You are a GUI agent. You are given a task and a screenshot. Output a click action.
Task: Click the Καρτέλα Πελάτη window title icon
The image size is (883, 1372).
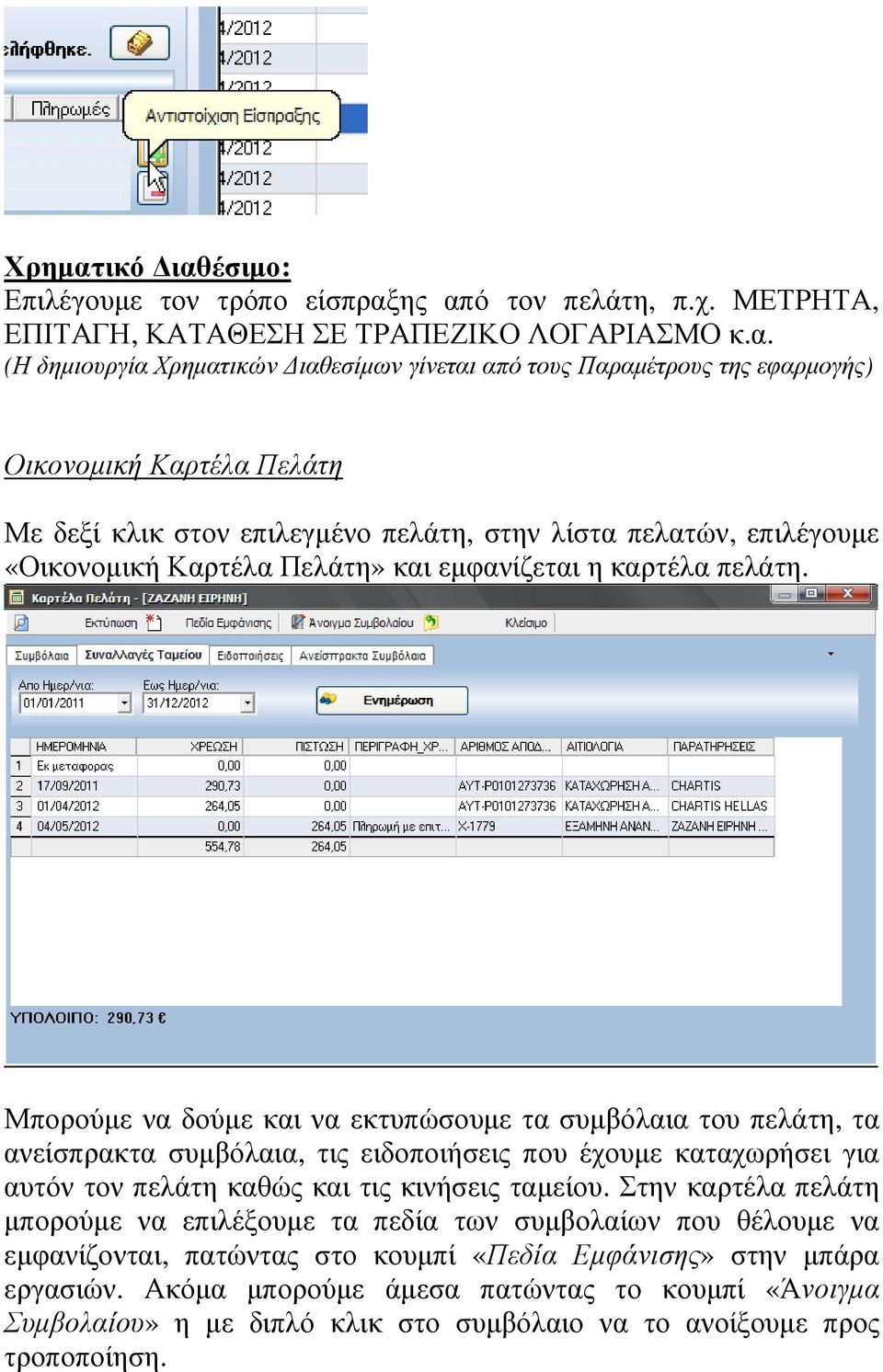click(15, 598)
